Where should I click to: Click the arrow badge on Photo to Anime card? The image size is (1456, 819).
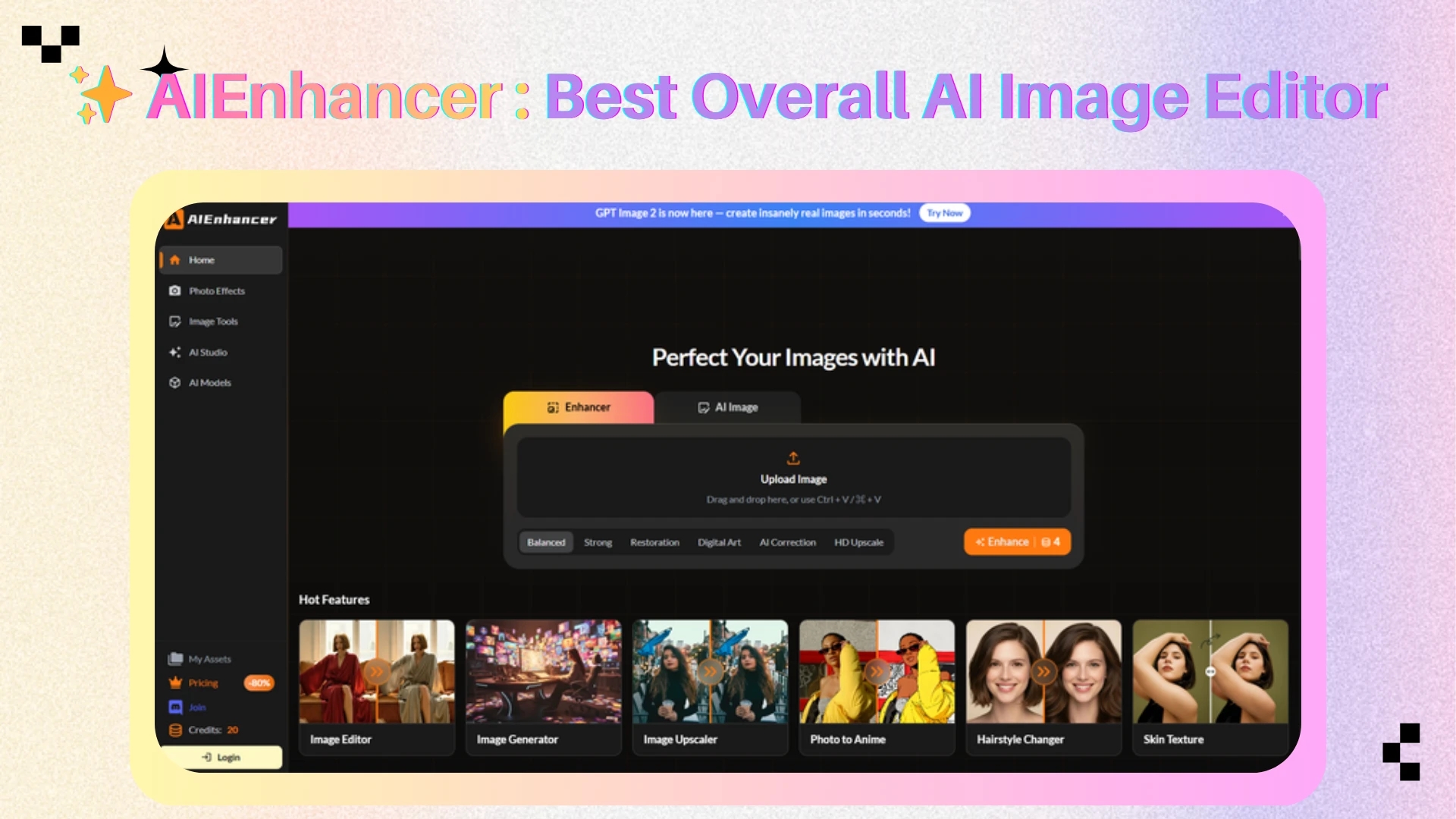point(877,672)
